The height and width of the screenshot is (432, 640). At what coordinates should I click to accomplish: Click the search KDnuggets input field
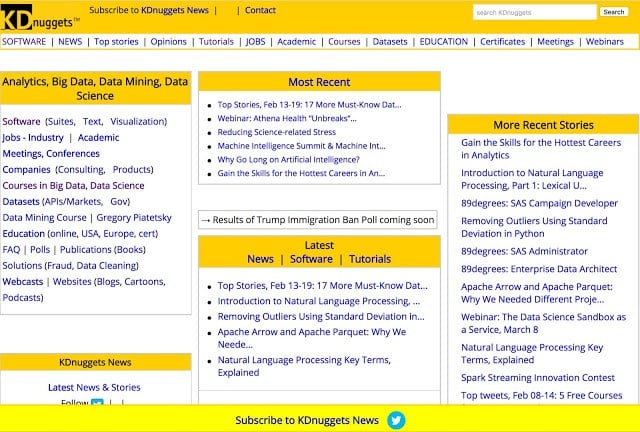point(535,12)
